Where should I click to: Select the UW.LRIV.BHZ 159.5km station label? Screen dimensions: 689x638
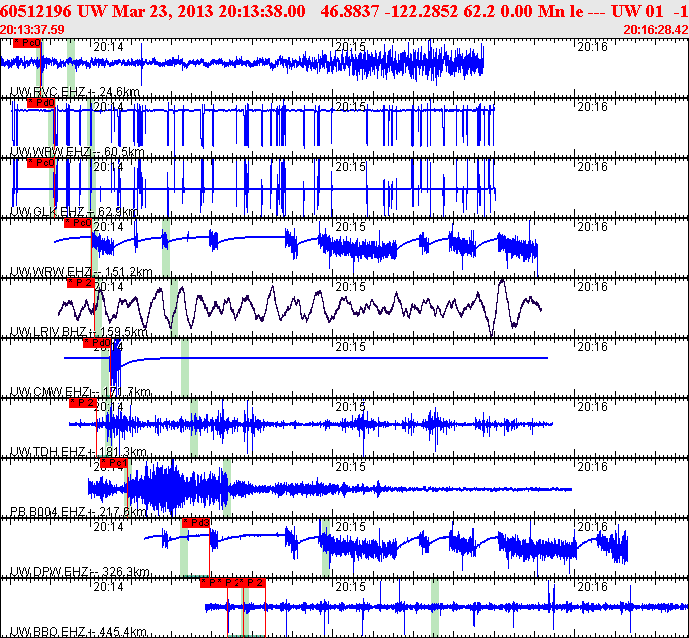click(x=78, y=332)
